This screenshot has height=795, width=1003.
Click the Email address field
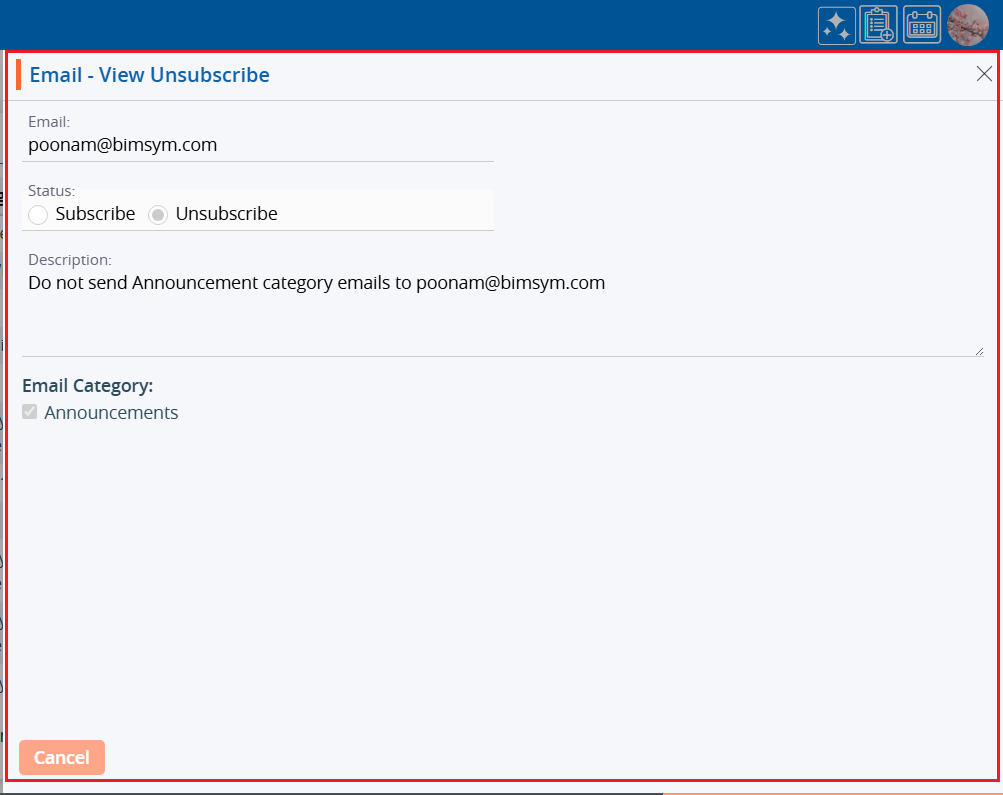coord(257,145)
